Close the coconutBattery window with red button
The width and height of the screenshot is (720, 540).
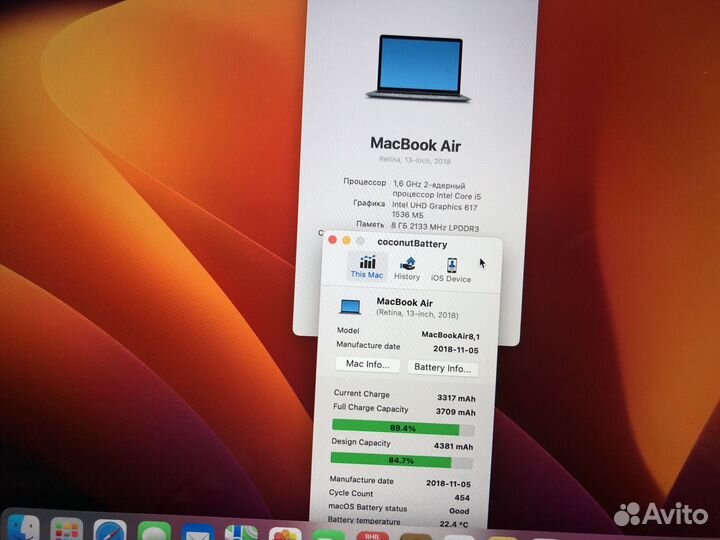click(332, 240)
